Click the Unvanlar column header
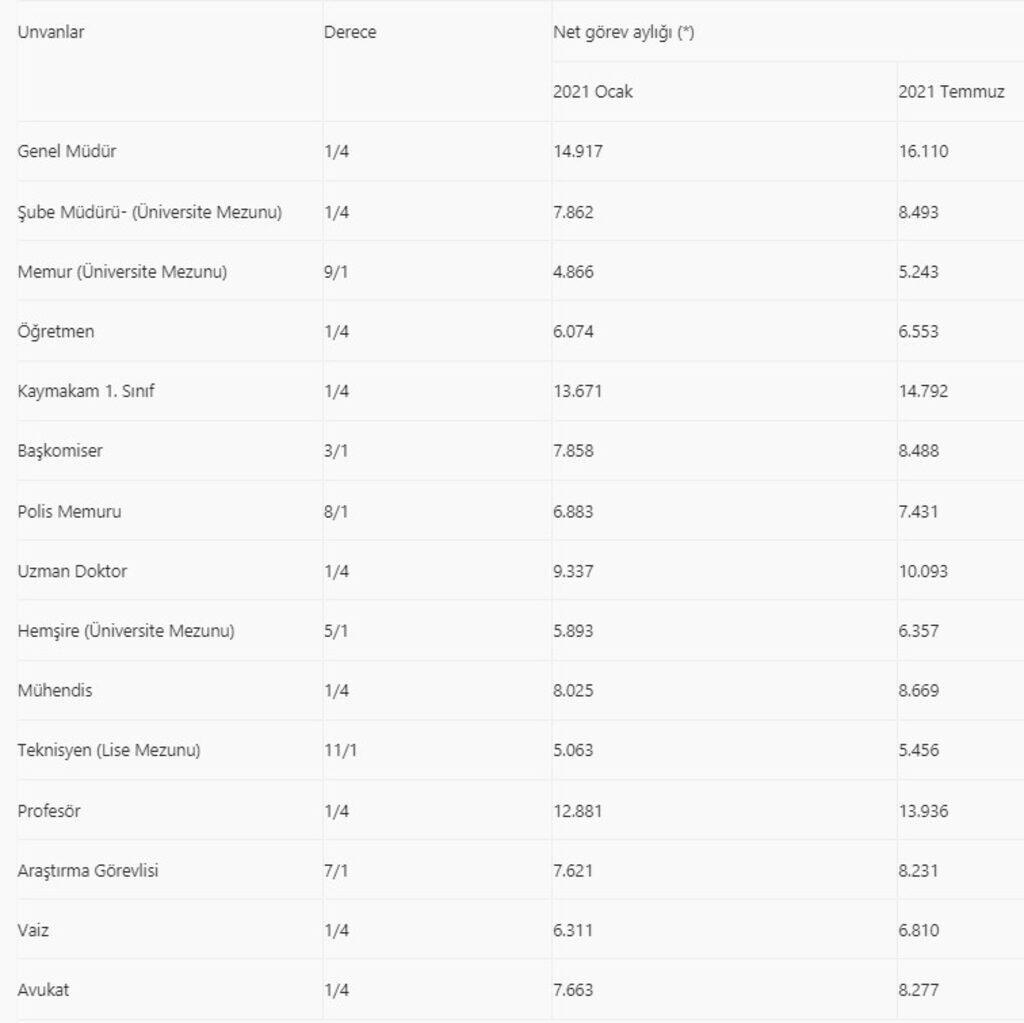This screenshot has width=1024, height=1023. coord(51,32)
